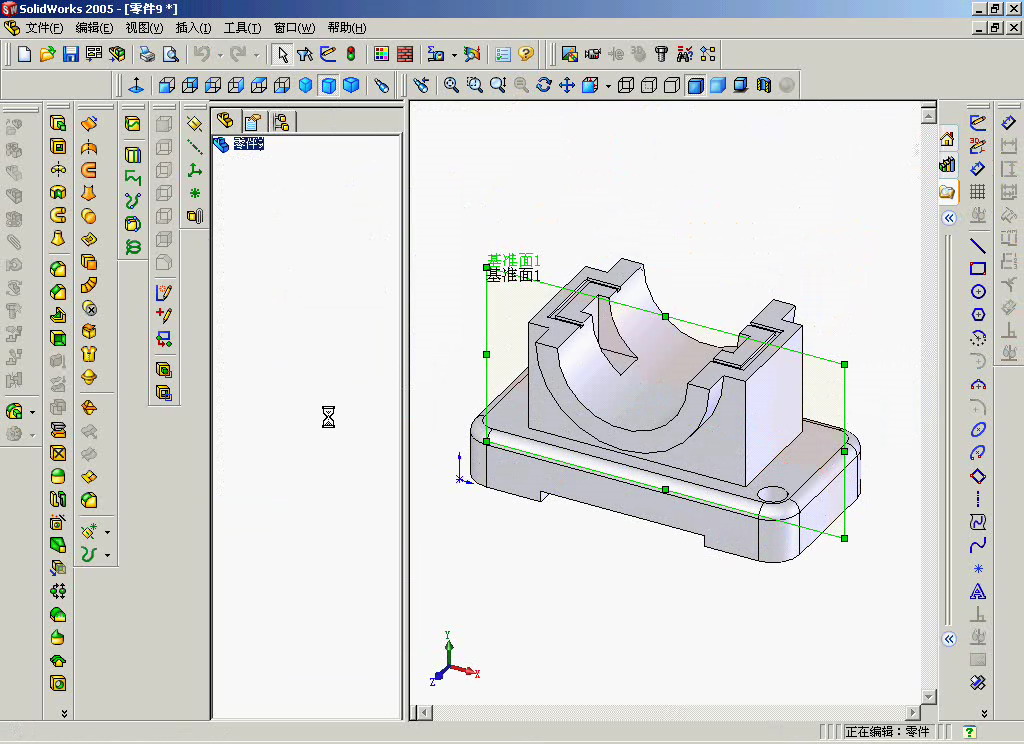This screenshot has height=744, width=1024.
Task: Click the Rebuild traffic light icon
Action: pyautogui.click(x=351, y=54)
